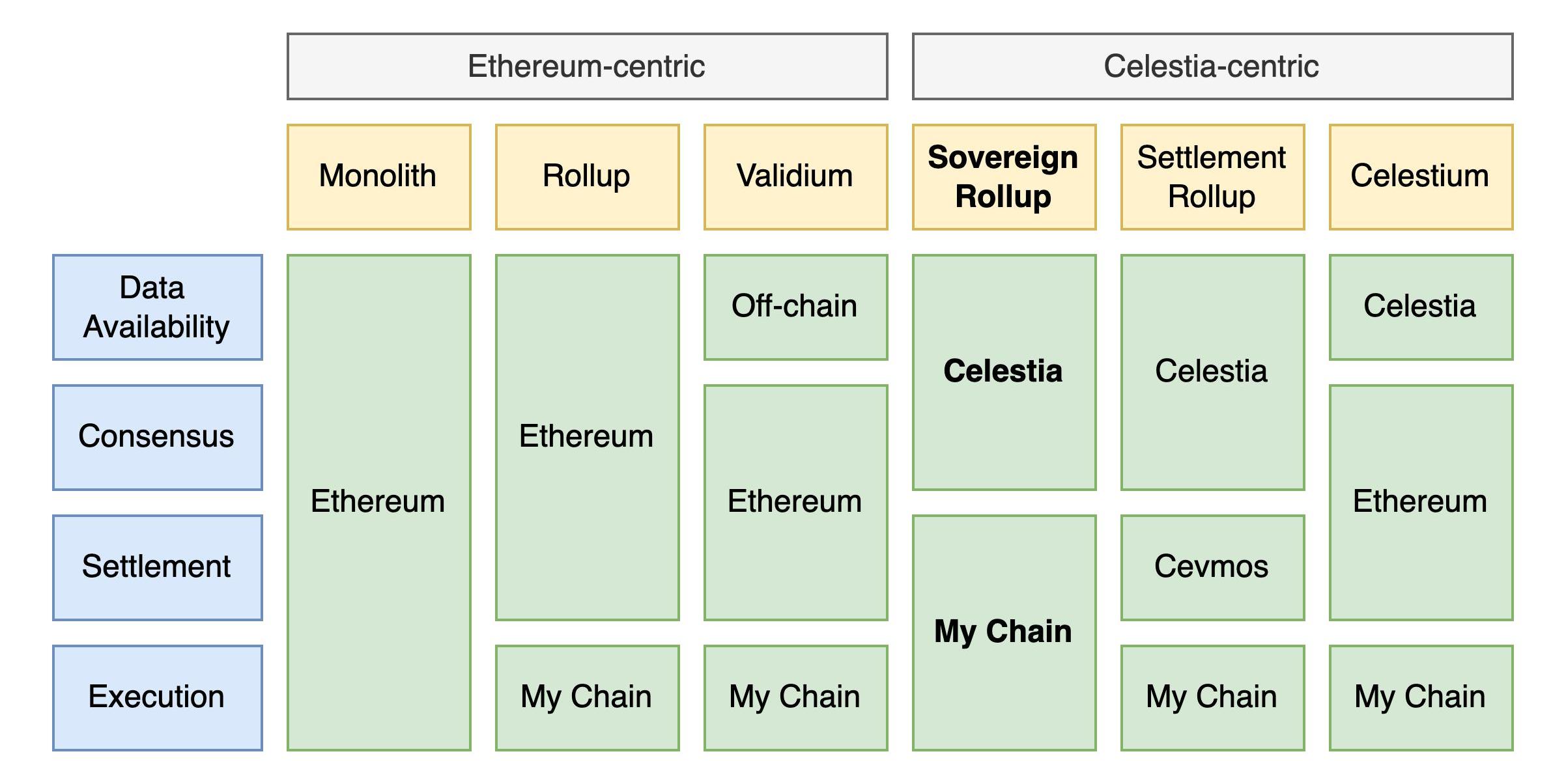Click the bold My Chain box

pos(1004,632)
